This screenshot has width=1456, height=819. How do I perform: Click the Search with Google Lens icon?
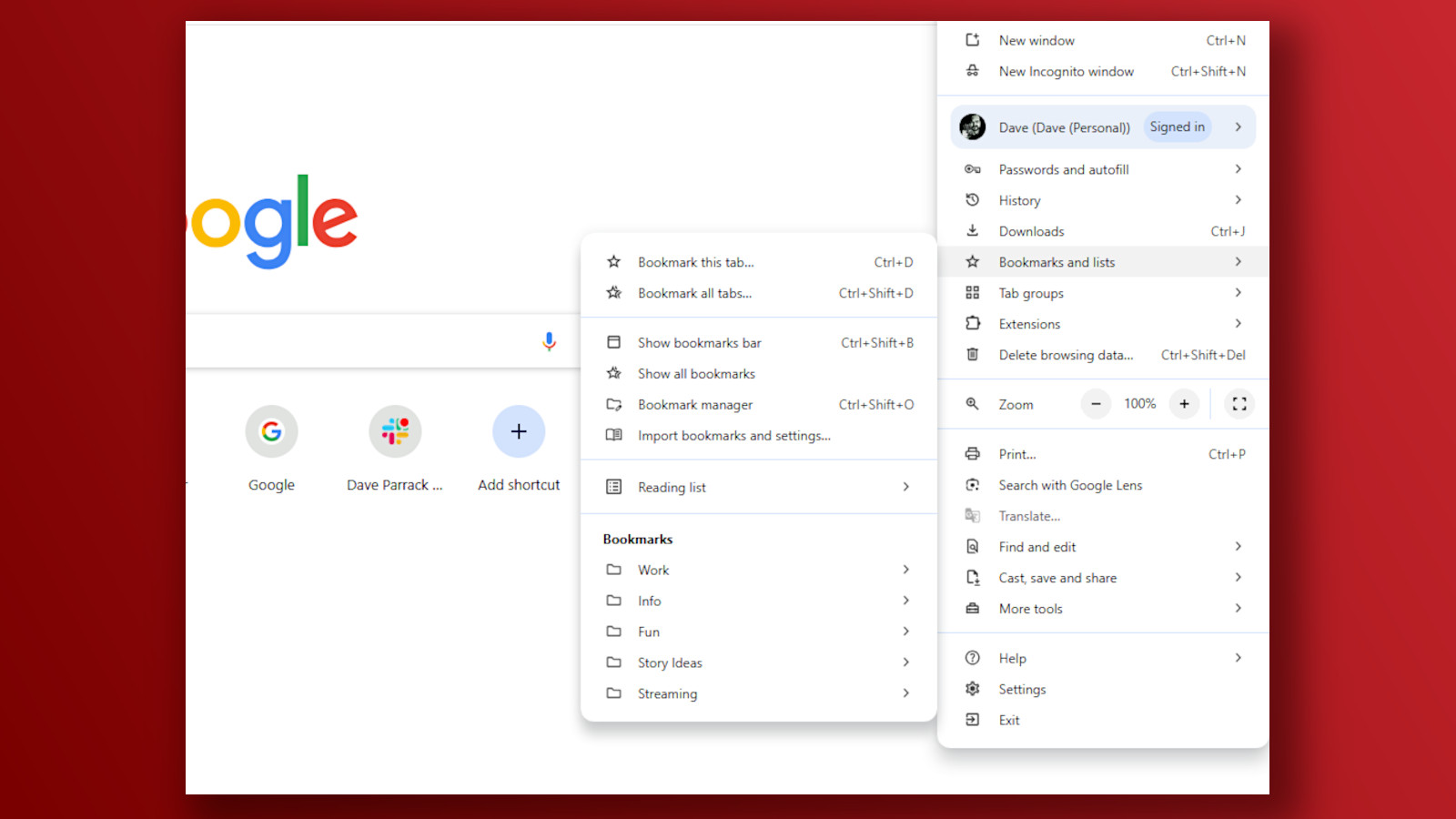click(973, 485)
